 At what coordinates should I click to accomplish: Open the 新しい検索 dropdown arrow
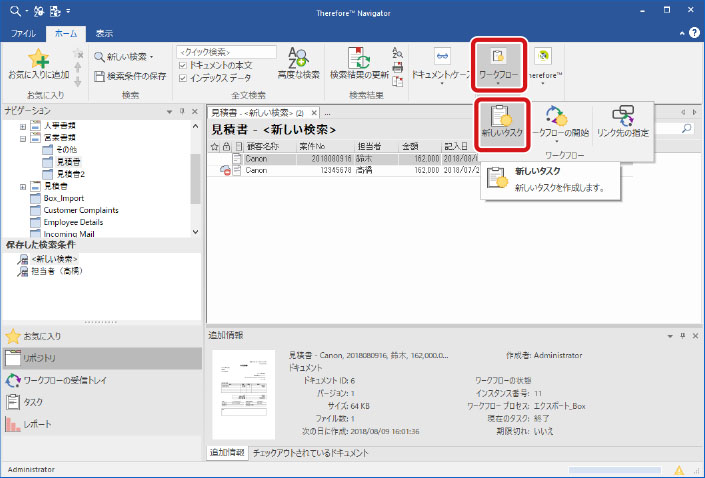[151, 56]
